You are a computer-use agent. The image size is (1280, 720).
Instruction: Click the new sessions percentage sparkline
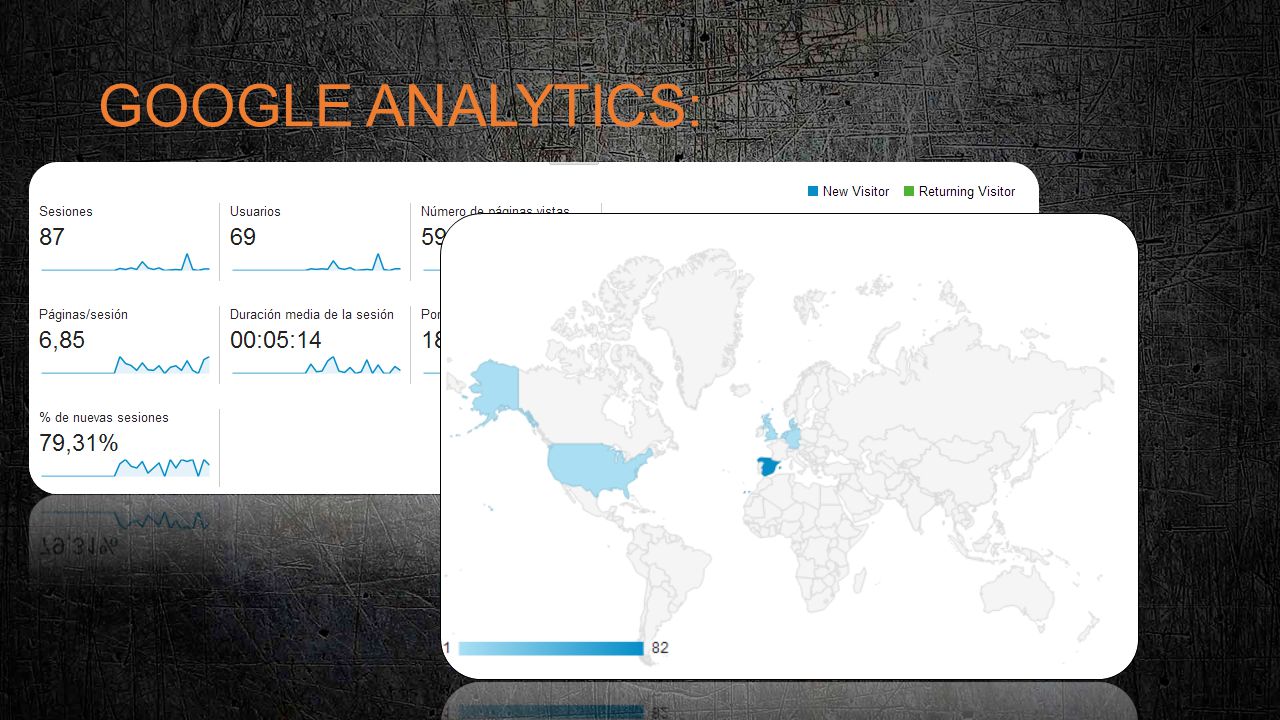coord(125,467)
